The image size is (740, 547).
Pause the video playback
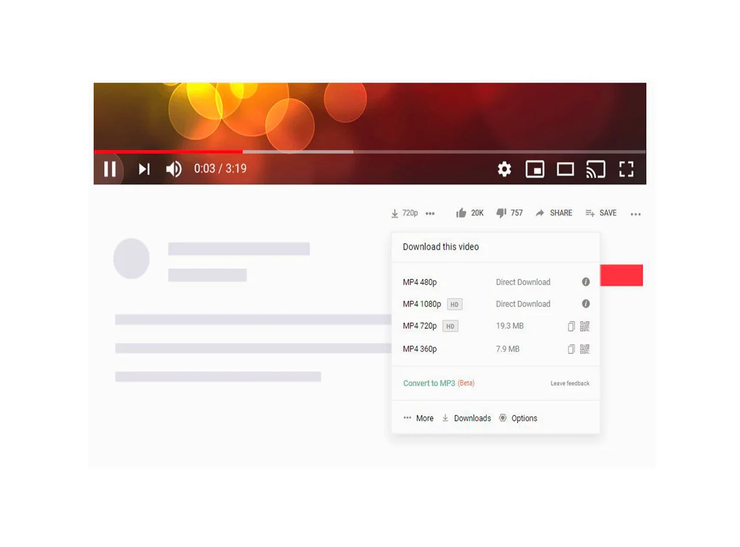click(x=109, y=169)
